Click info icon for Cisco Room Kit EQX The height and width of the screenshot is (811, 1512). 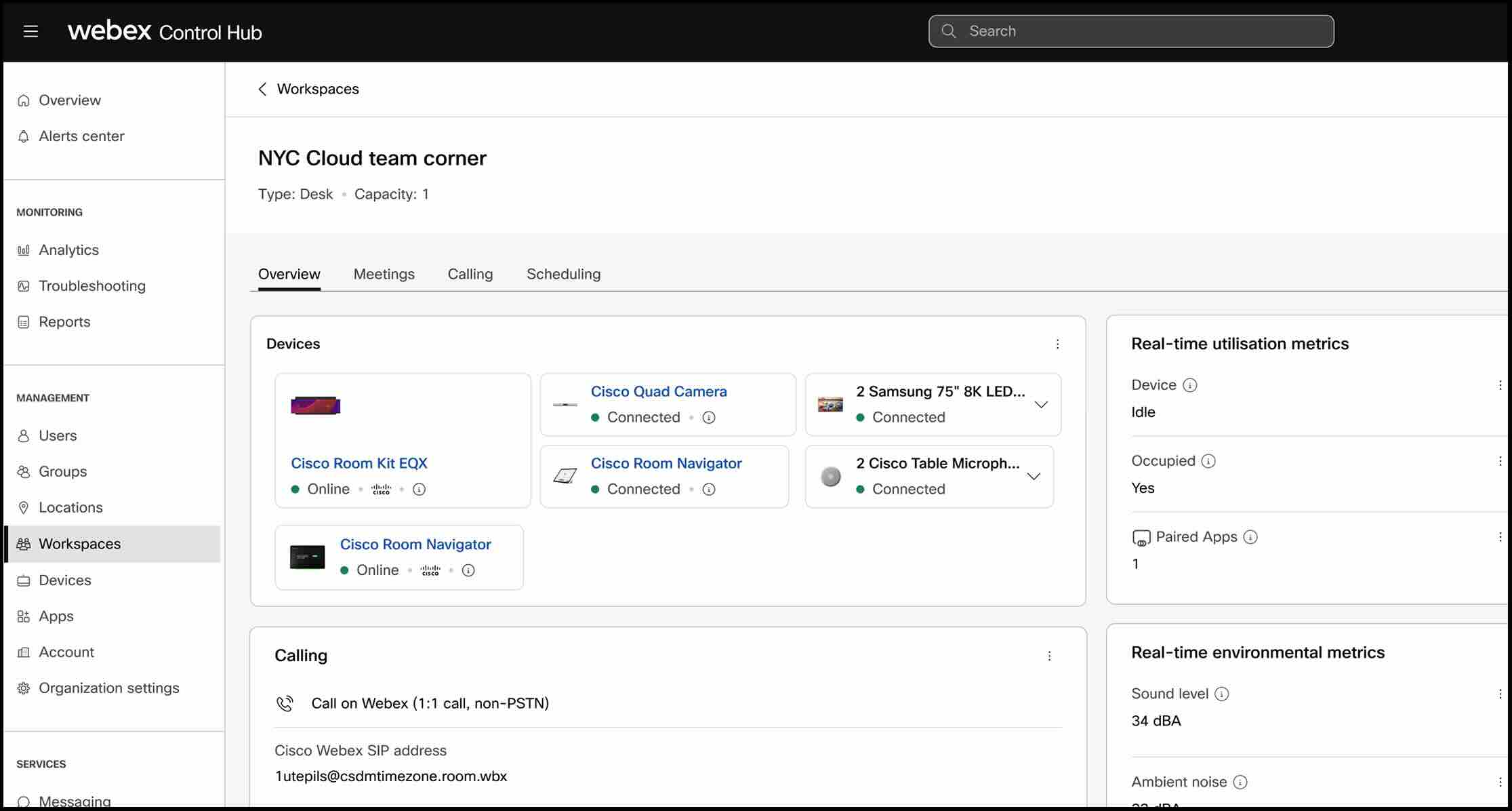(x=420, y=490)
